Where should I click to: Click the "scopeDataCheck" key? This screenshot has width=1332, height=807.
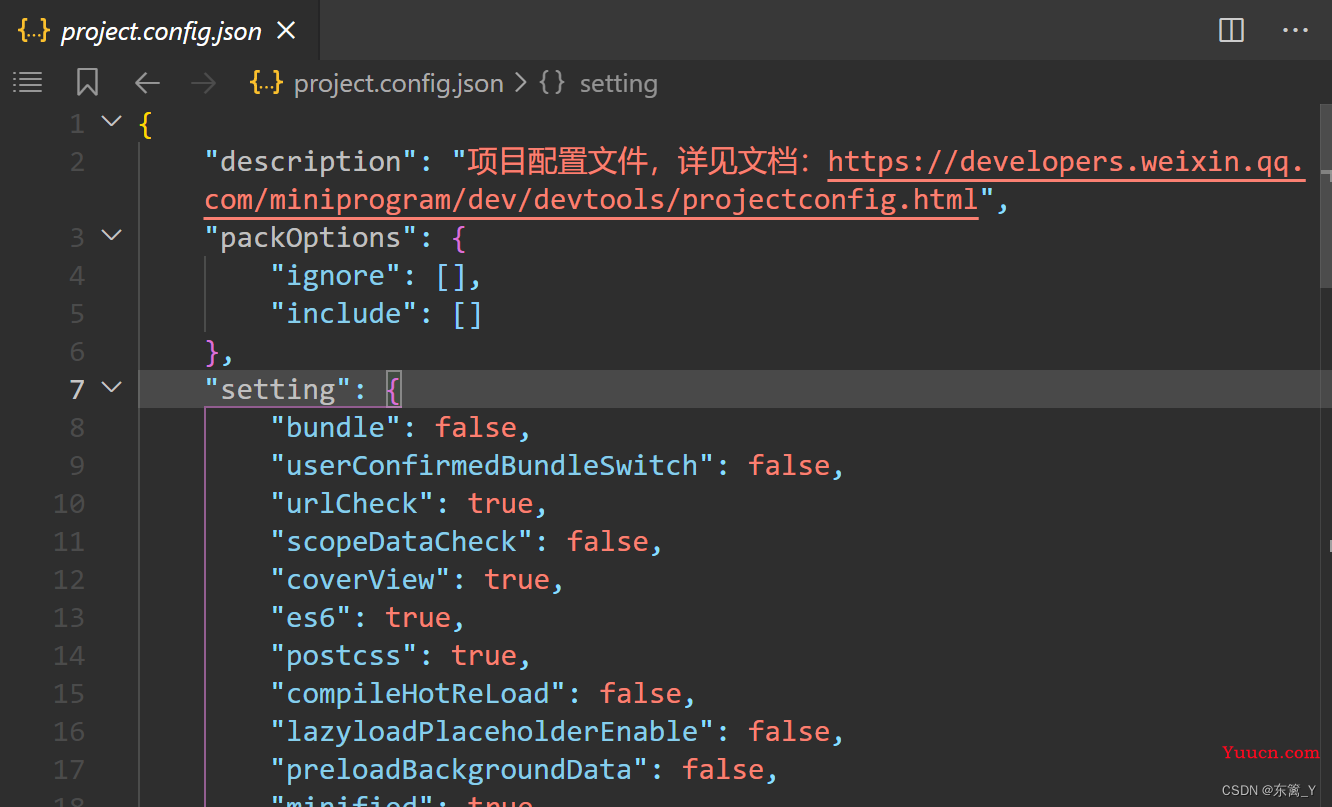point(402,542)
